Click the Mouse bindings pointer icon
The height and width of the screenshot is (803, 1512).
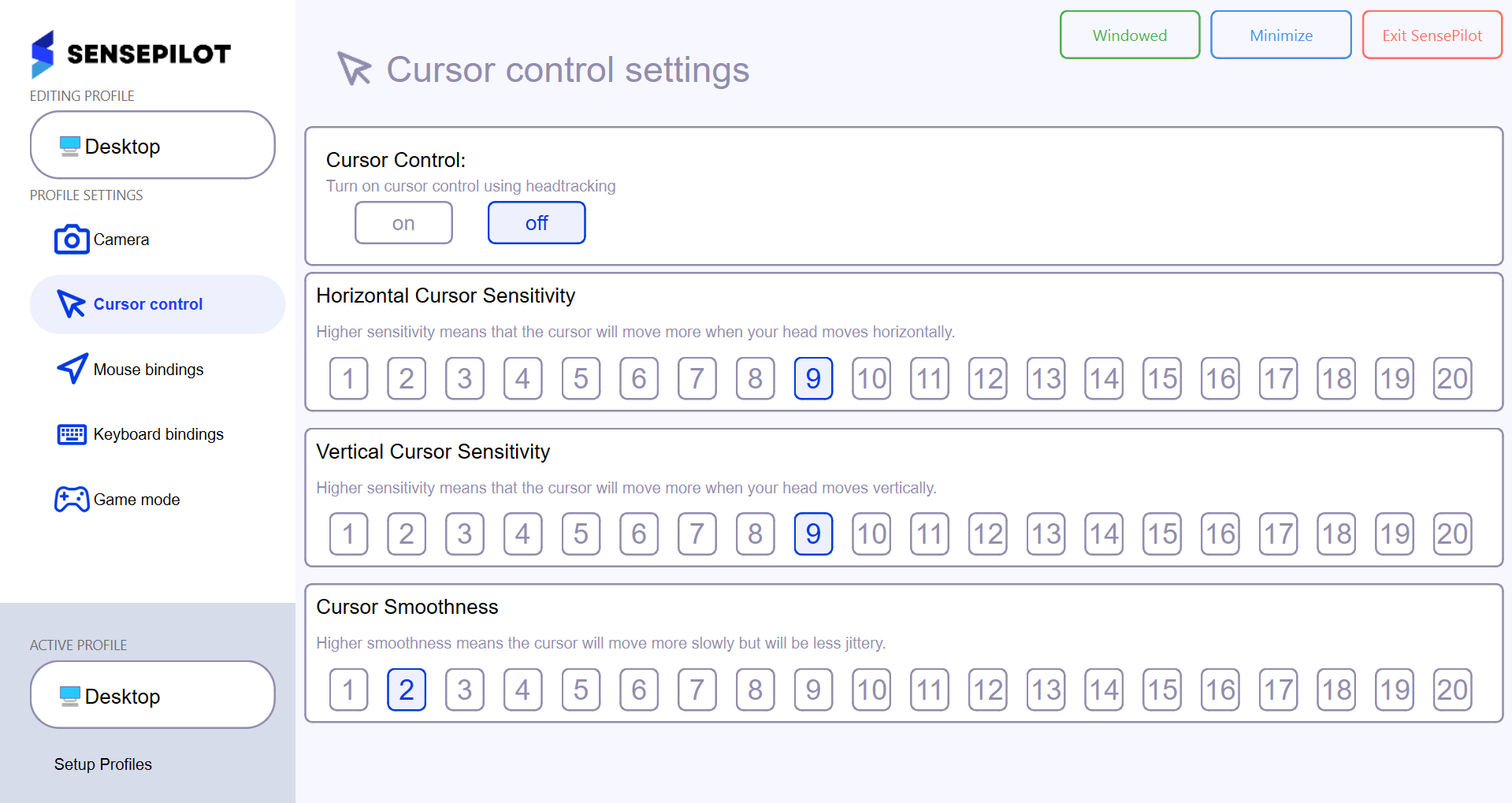click(x=72, y=369)
